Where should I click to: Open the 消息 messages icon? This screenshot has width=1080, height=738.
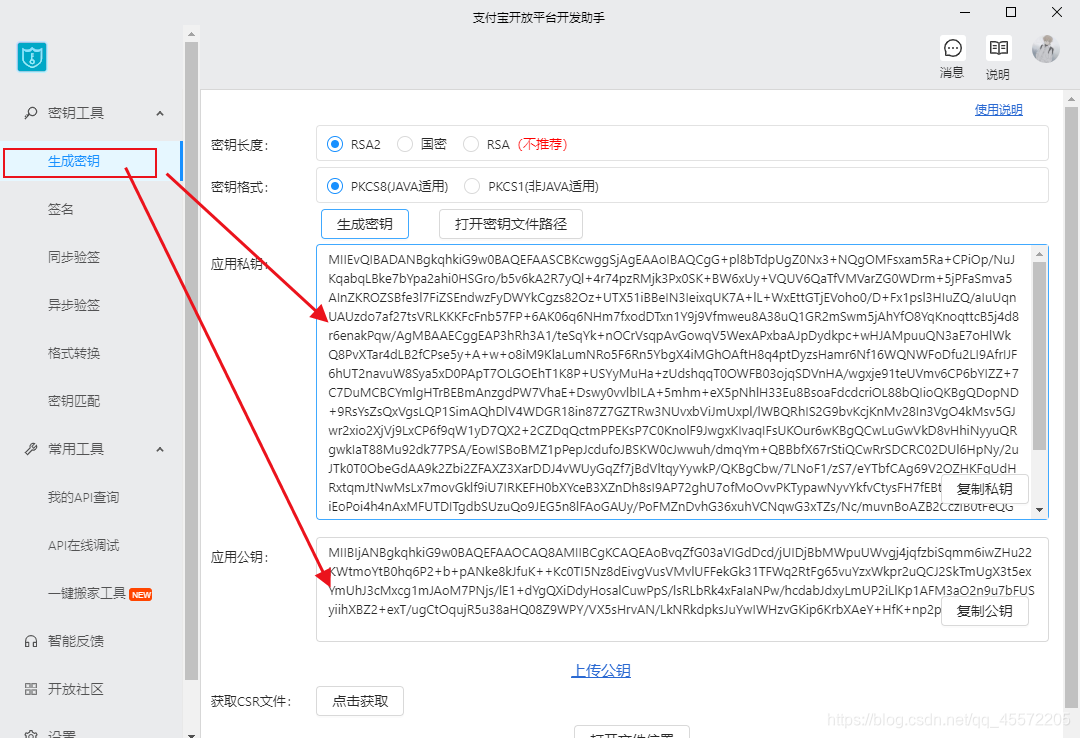(x=953, y=48)
